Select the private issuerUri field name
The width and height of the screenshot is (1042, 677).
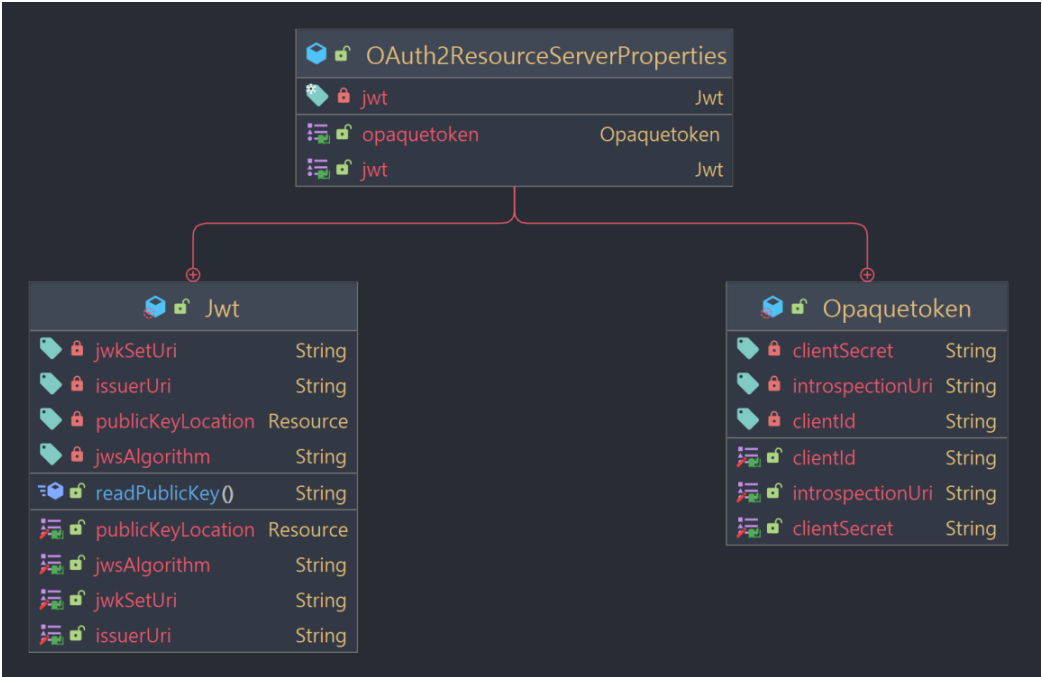pos(133,386)
